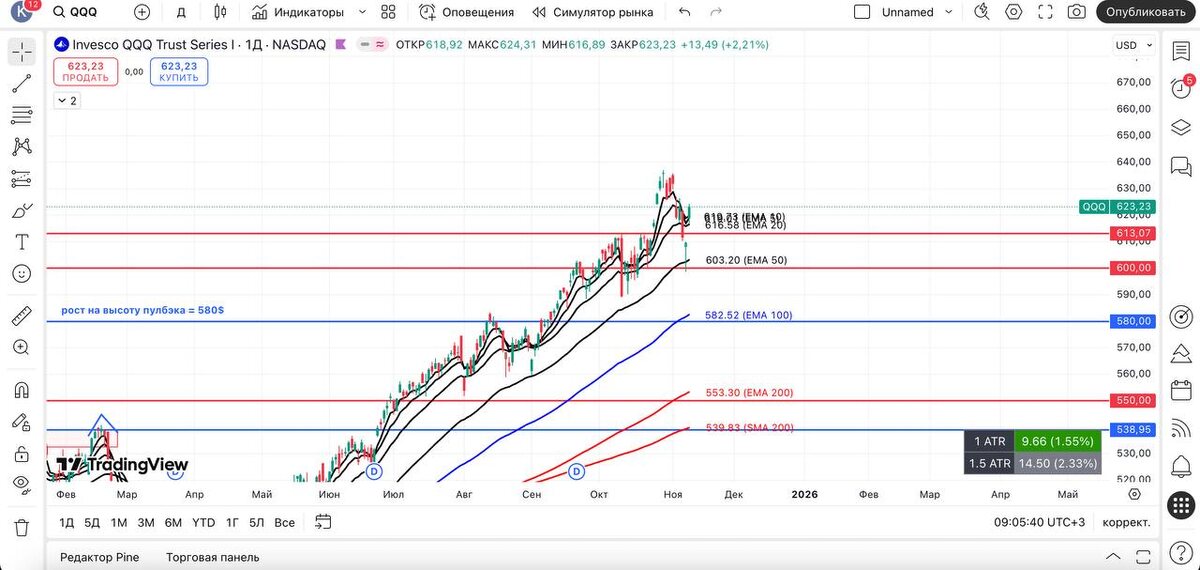Open the economic calendar icon
Screen dimensions: 1200x570
coord(1181,392)
